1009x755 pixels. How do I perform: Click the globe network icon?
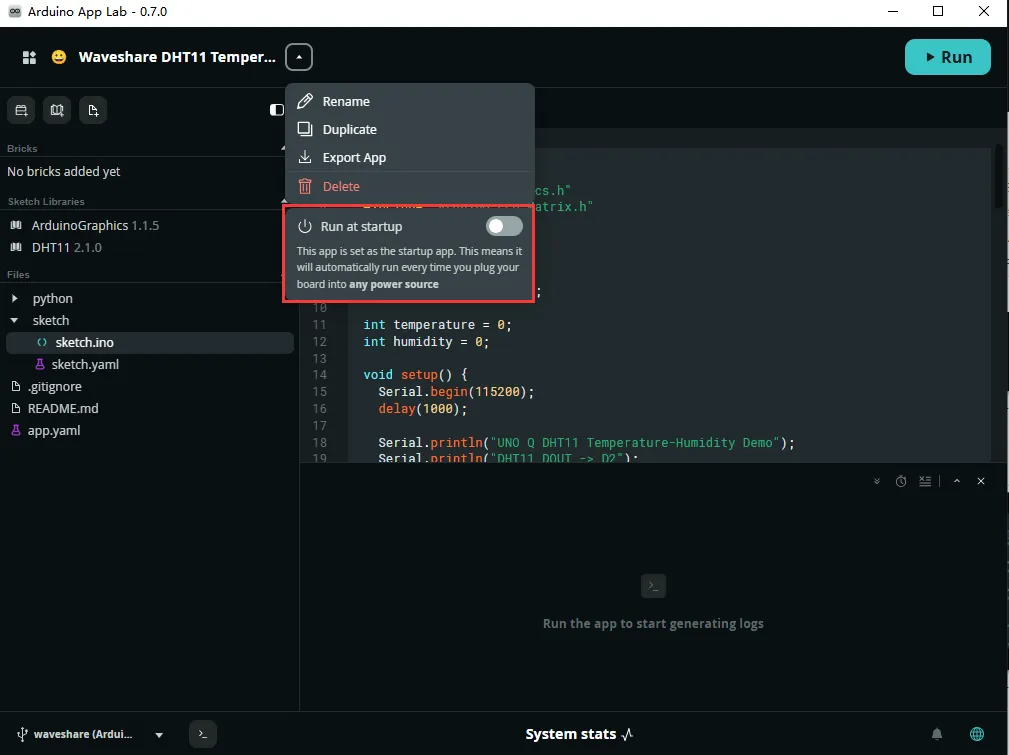977,734
